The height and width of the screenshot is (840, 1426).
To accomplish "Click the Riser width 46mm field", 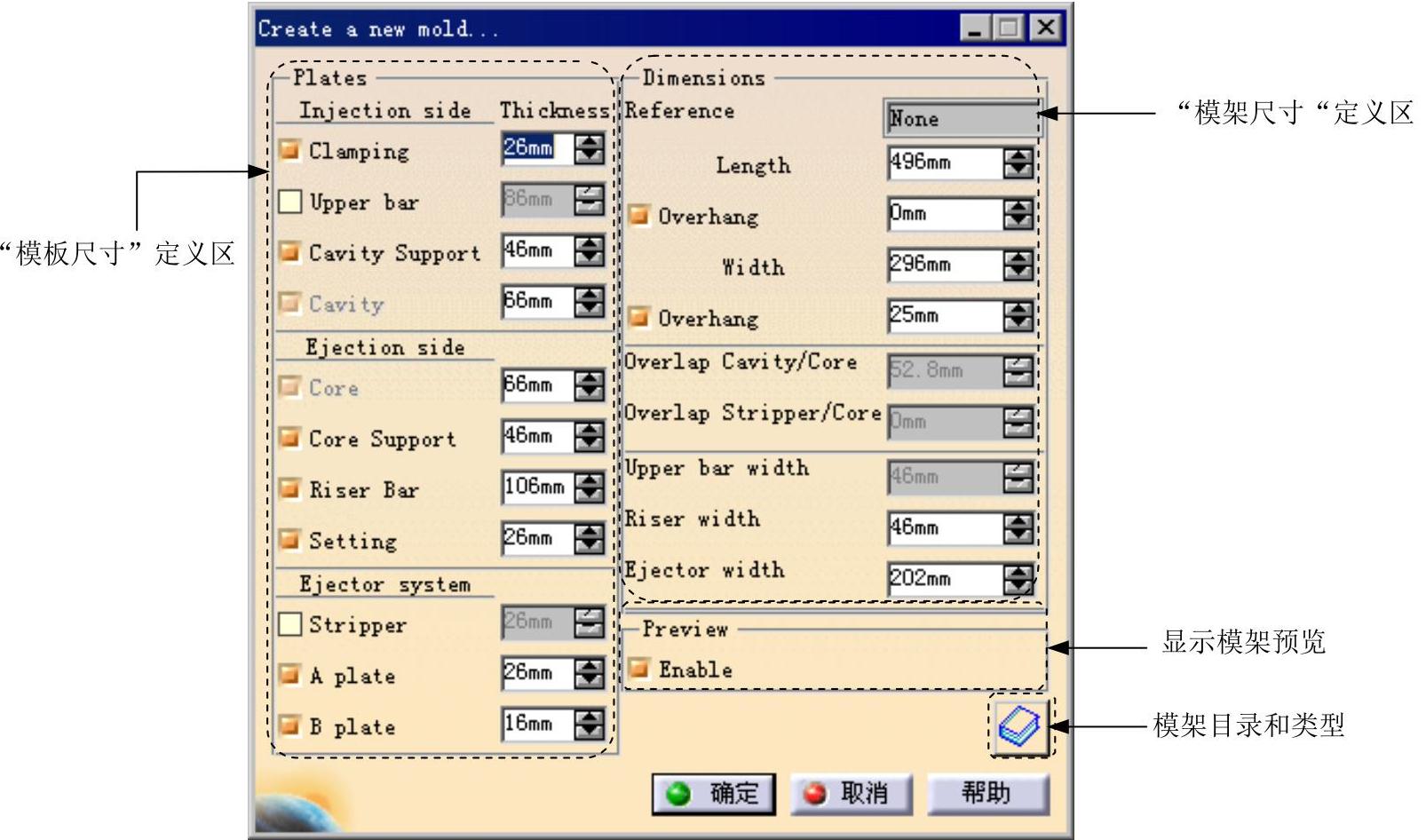I will 946,528.
